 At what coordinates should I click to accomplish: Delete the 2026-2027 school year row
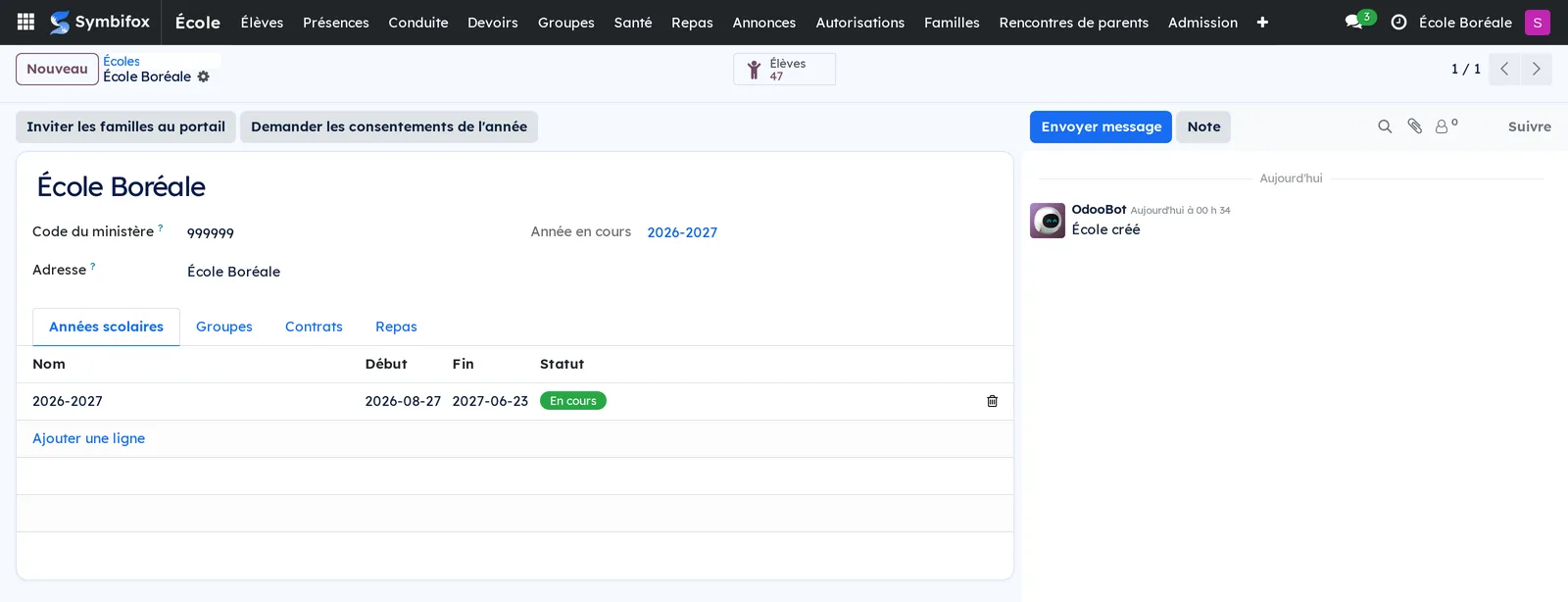point(992,401)
